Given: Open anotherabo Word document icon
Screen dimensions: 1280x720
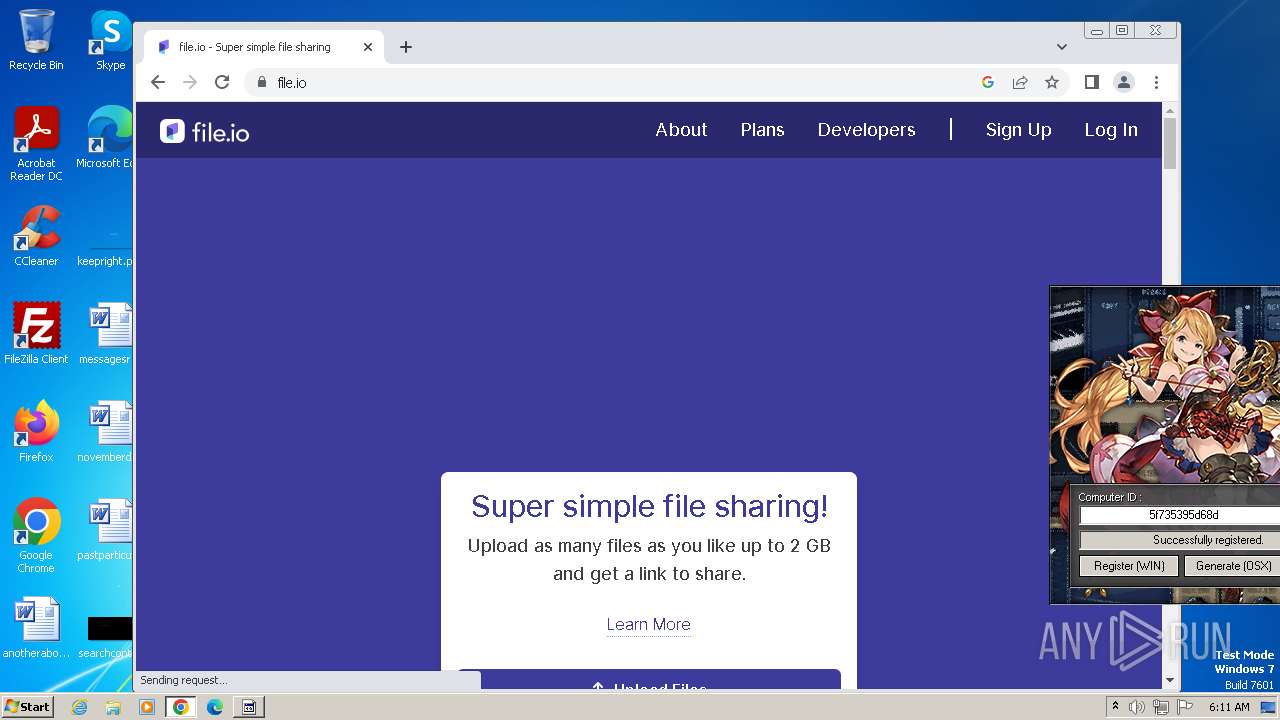Looking at the screenshot, I should [x=36, y=628].
